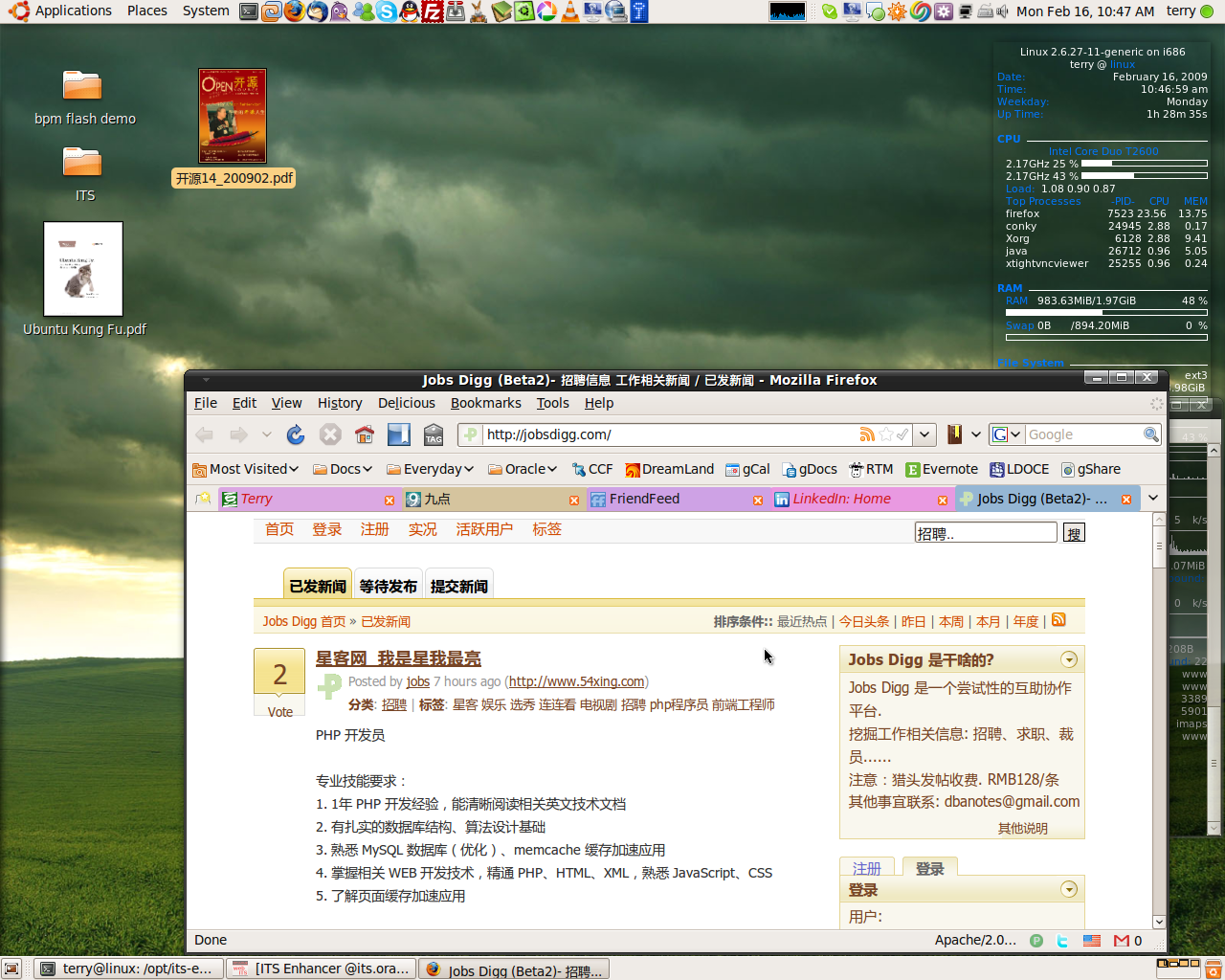Collapse the 登录 sidebar panel
This screenshot has width=1225, height=980.
tap(1069, 889)
